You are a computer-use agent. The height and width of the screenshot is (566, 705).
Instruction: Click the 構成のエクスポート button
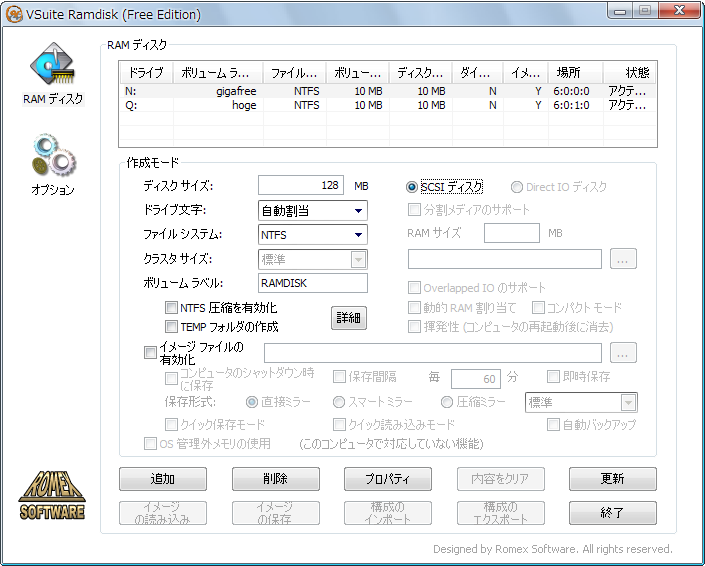point(500,513)
